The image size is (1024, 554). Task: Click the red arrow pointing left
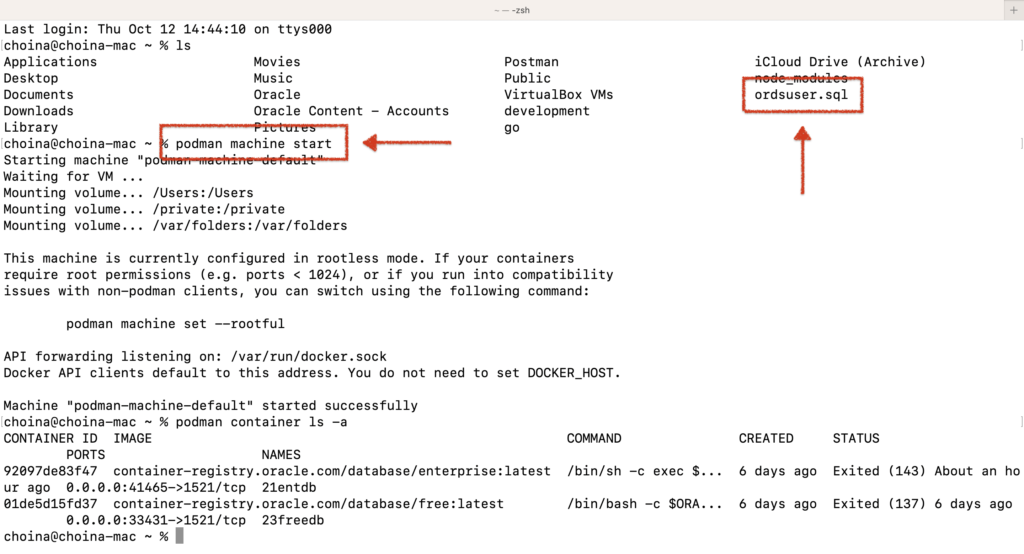click(x=407, y=143)
